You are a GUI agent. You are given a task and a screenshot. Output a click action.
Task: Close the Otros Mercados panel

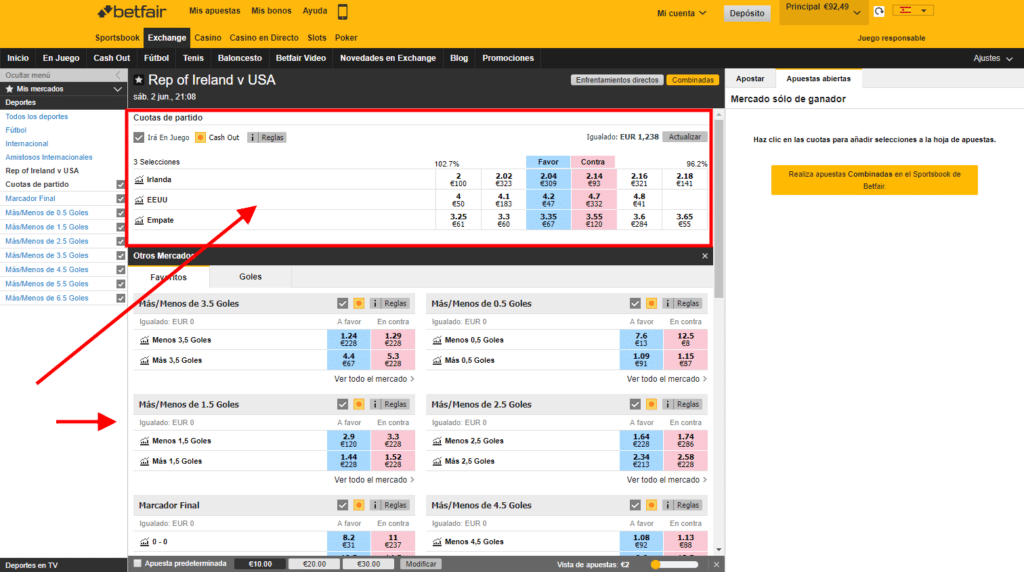point(705,256)
